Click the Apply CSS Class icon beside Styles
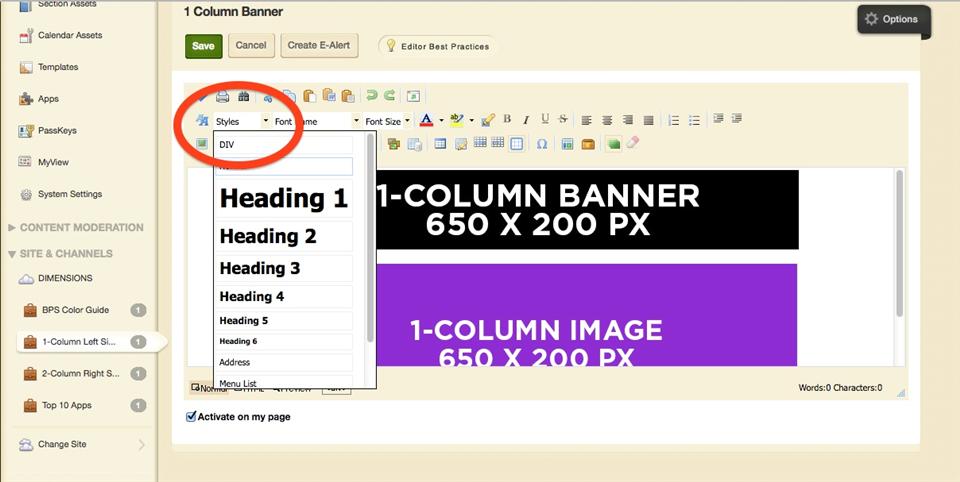The image size is (960, 482). pyautogui.click(x=202, y=121)
